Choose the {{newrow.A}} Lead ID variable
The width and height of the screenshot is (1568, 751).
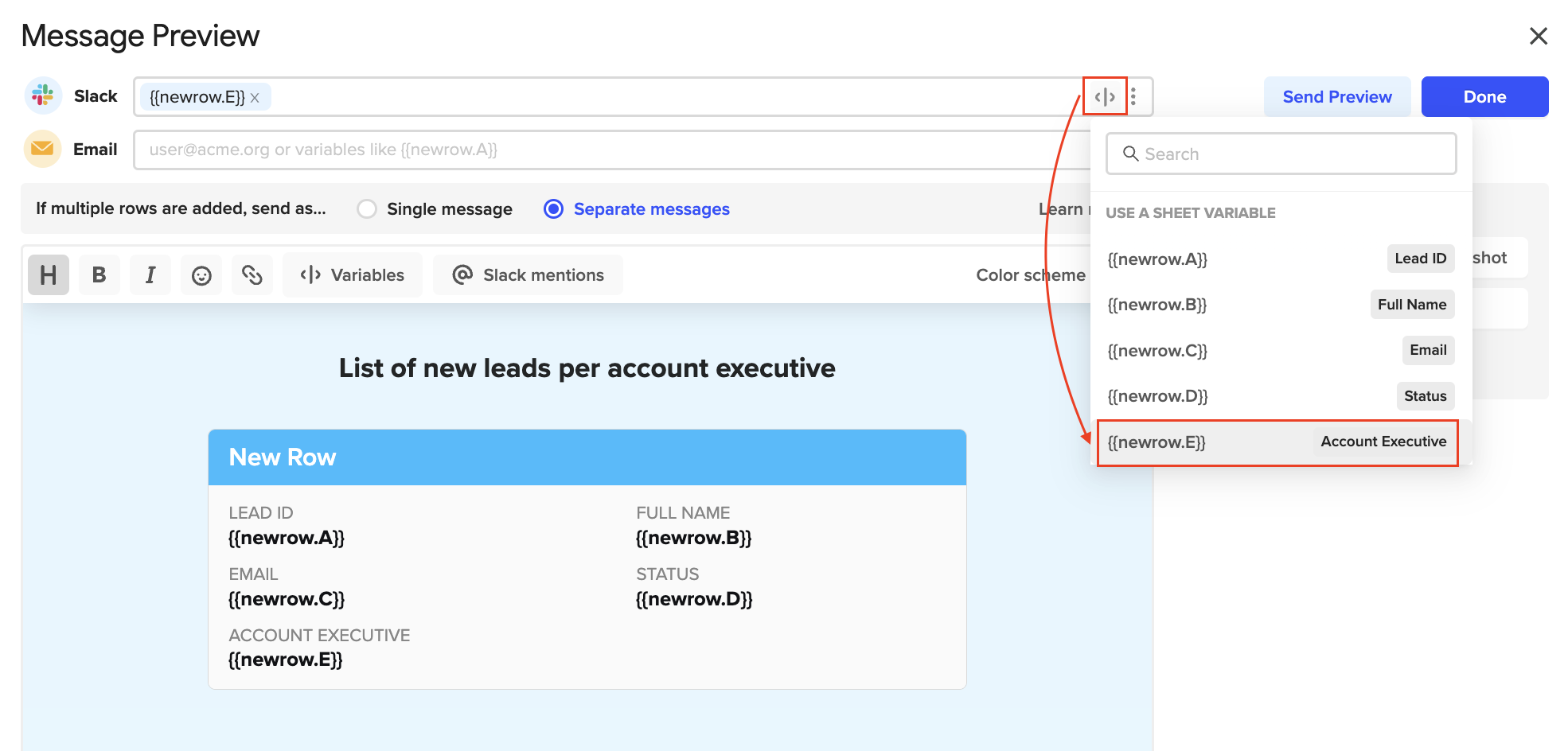tap(1280, 259)
